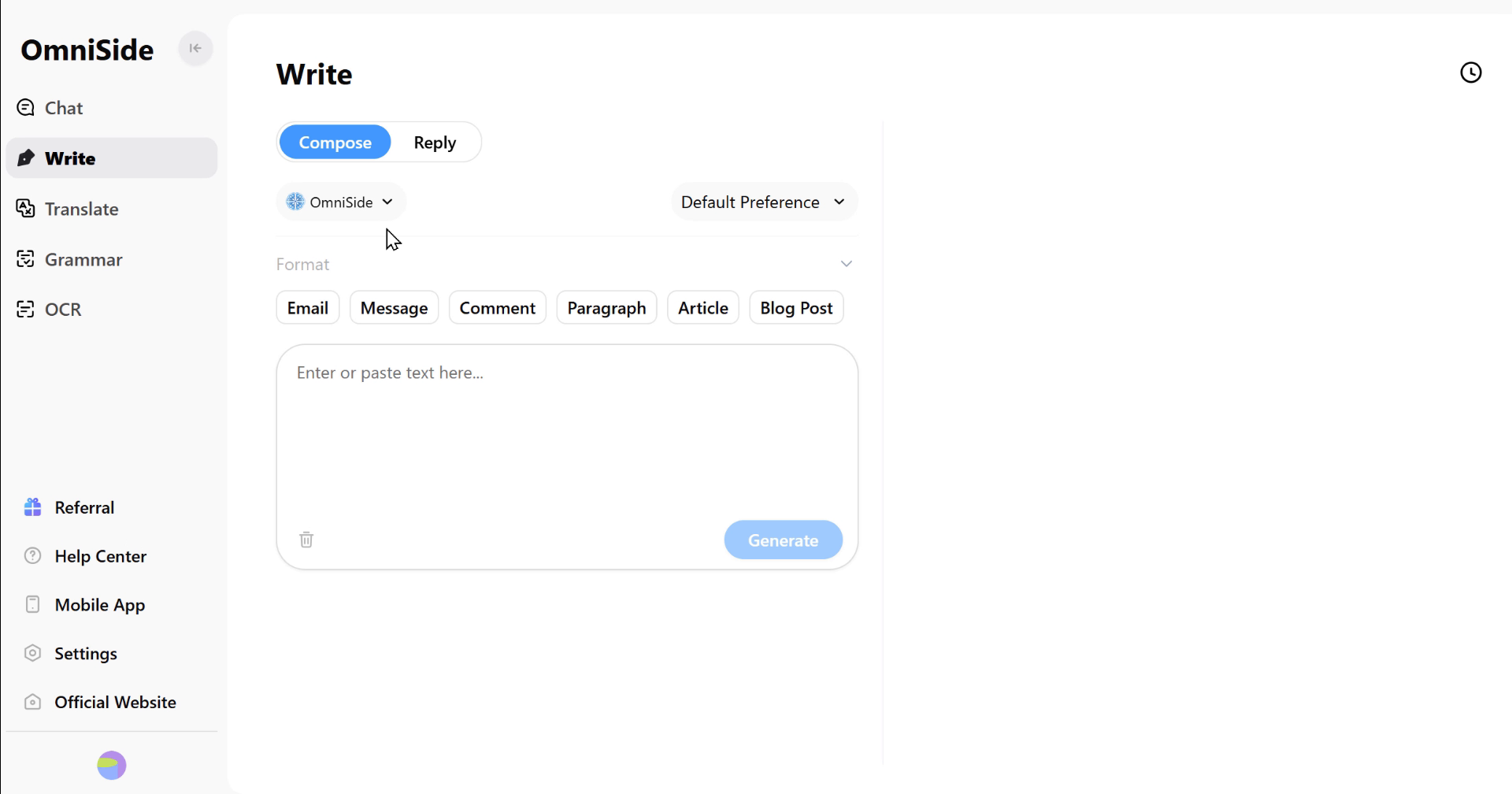The image size is (1512, 794).
Task: Open the Default Preference dropdown
Action: point(763,202)
